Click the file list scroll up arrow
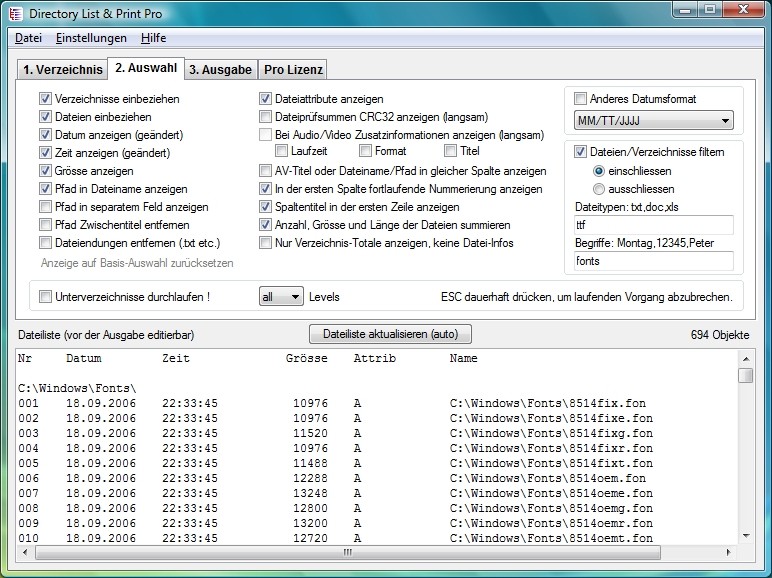 (746, 359)
